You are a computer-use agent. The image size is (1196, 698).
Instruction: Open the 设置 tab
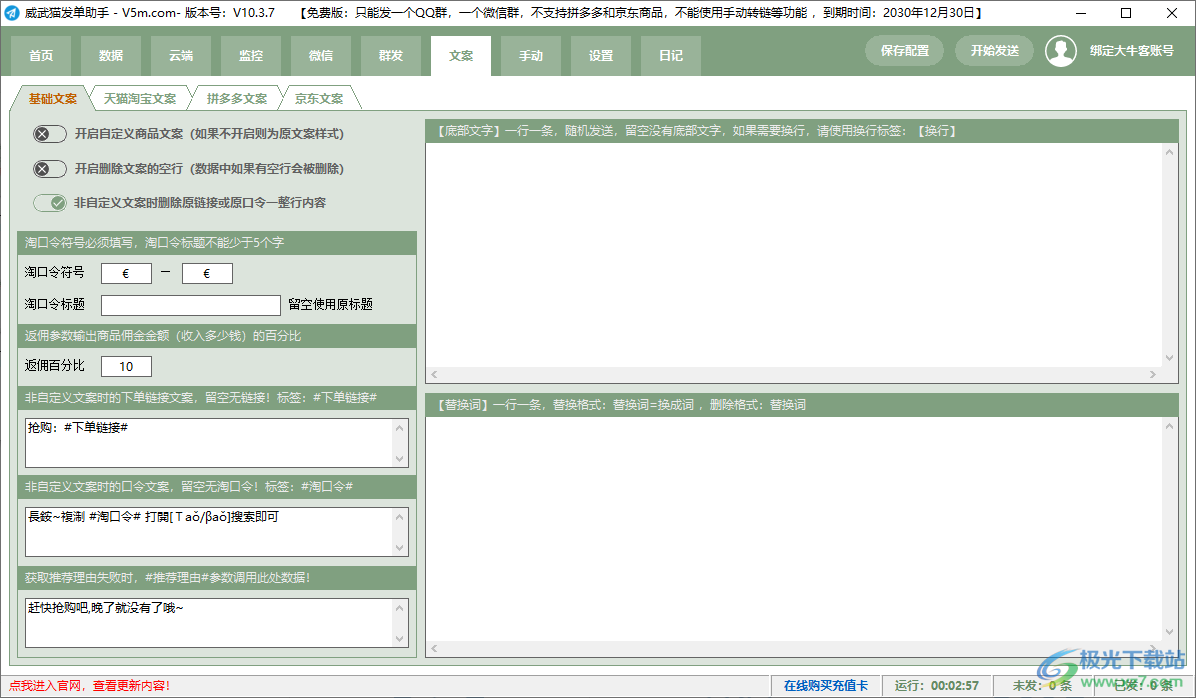click(x=601, y=56)
